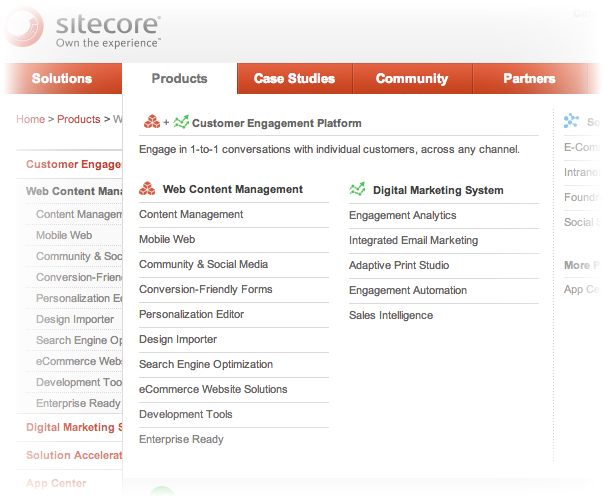Open Search Engine sub-item in left sidebar
Screen dimensions: 605x500
[79, 340]
